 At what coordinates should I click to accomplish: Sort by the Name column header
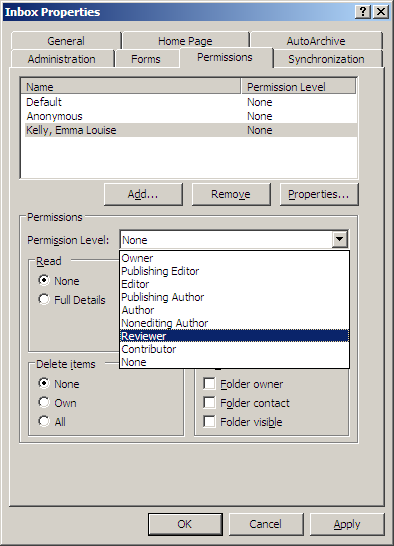[x=131, y=86]
